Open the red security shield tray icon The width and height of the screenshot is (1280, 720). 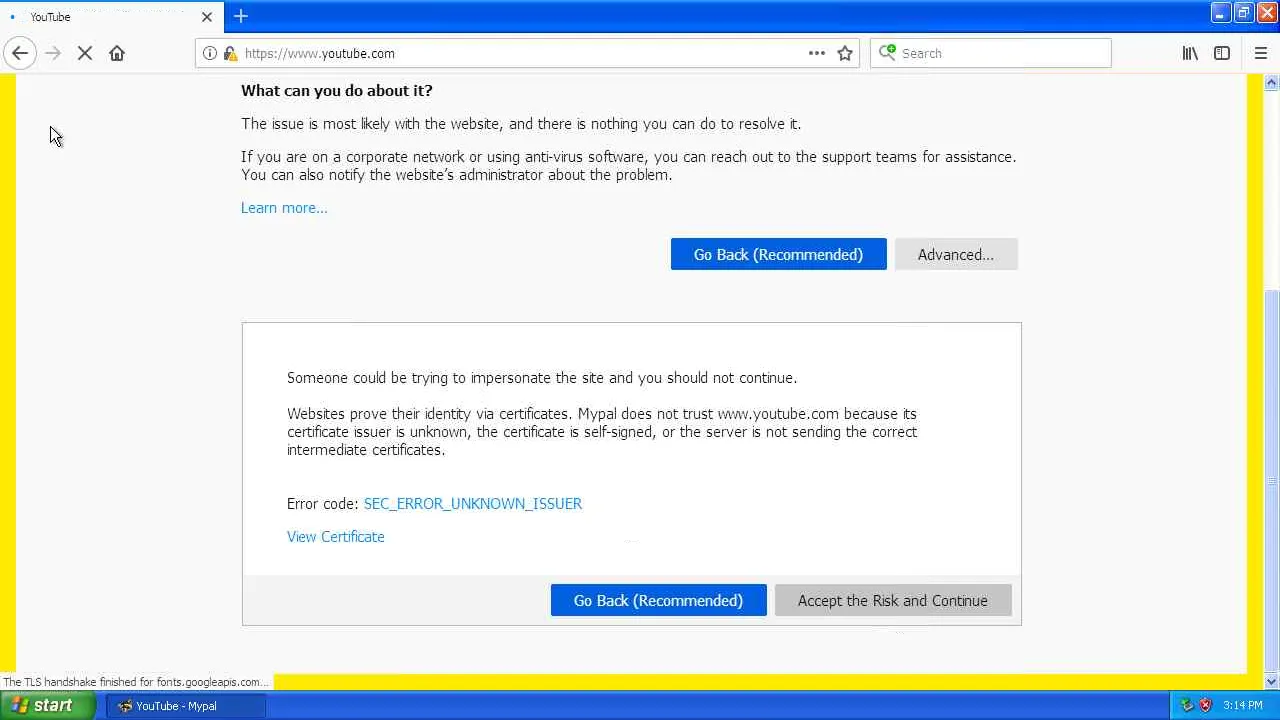click(1205, 705)
